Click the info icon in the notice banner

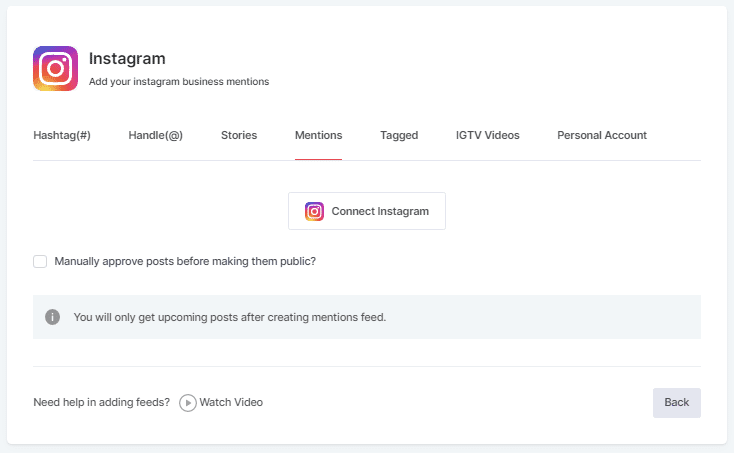[x=52, y=317]
